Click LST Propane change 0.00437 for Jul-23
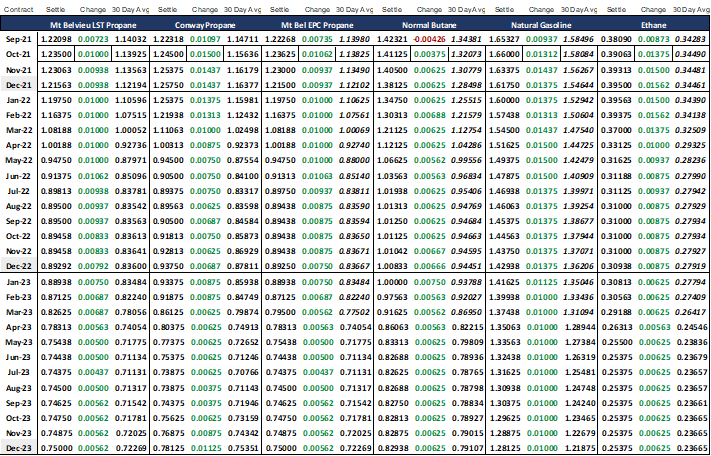Image resolution: width=711 pixels, height=456 pixels. [93, 373]
